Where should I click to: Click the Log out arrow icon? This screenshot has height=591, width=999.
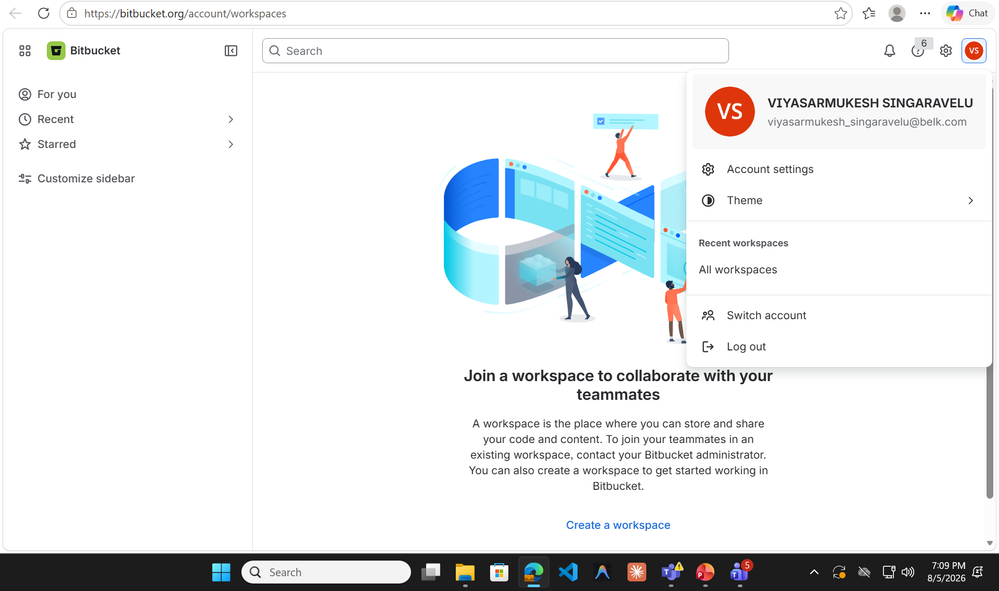coord(708,346)
